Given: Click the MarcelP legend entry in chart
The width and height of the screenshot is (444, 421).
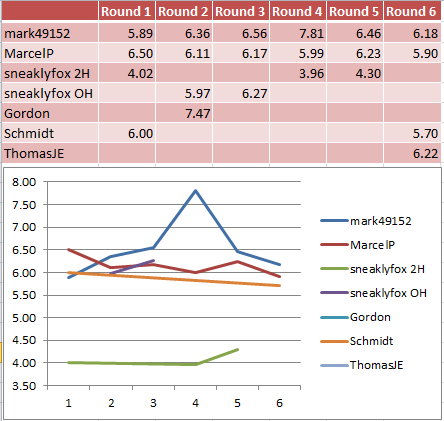Looking at the screenshot, I should point(358,245).
